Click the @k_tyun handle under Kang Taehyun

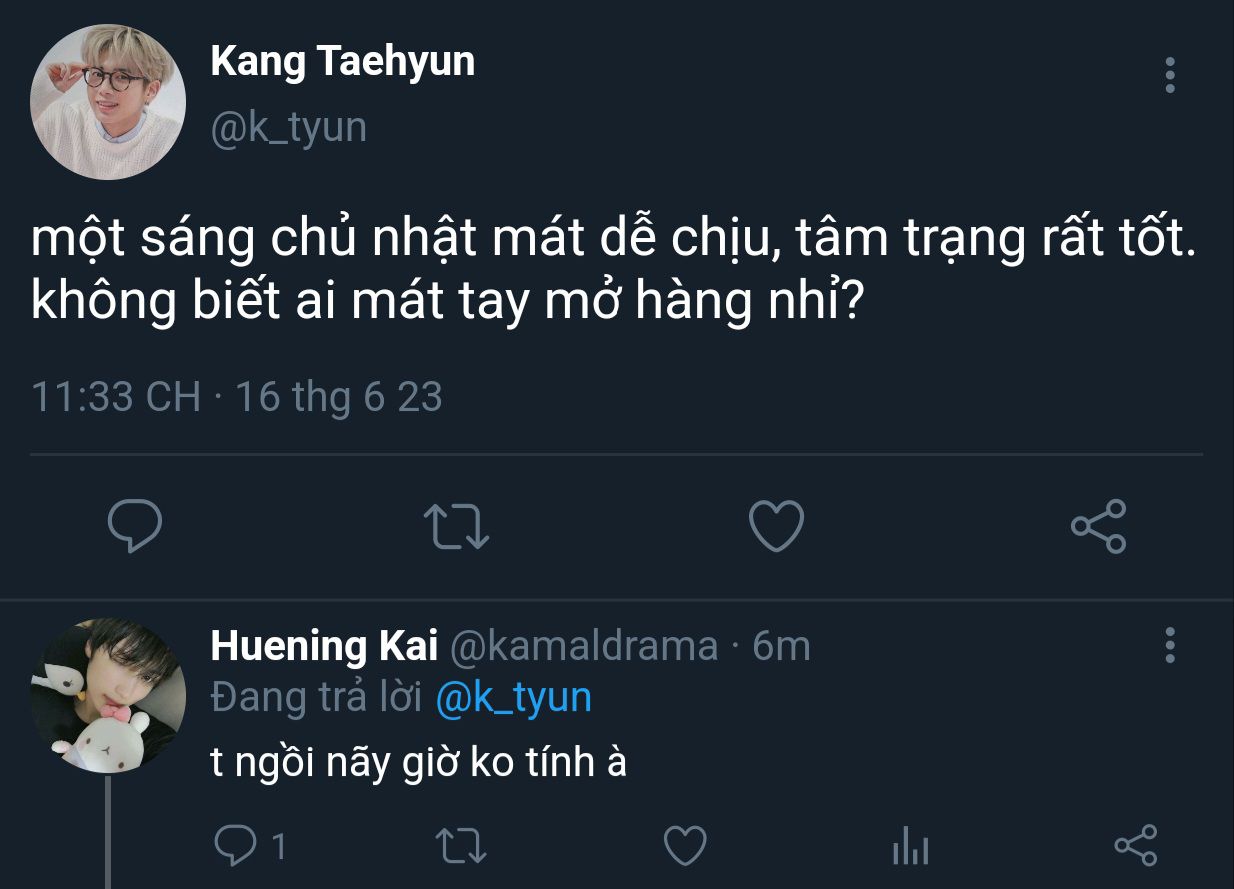pos(288,128)
